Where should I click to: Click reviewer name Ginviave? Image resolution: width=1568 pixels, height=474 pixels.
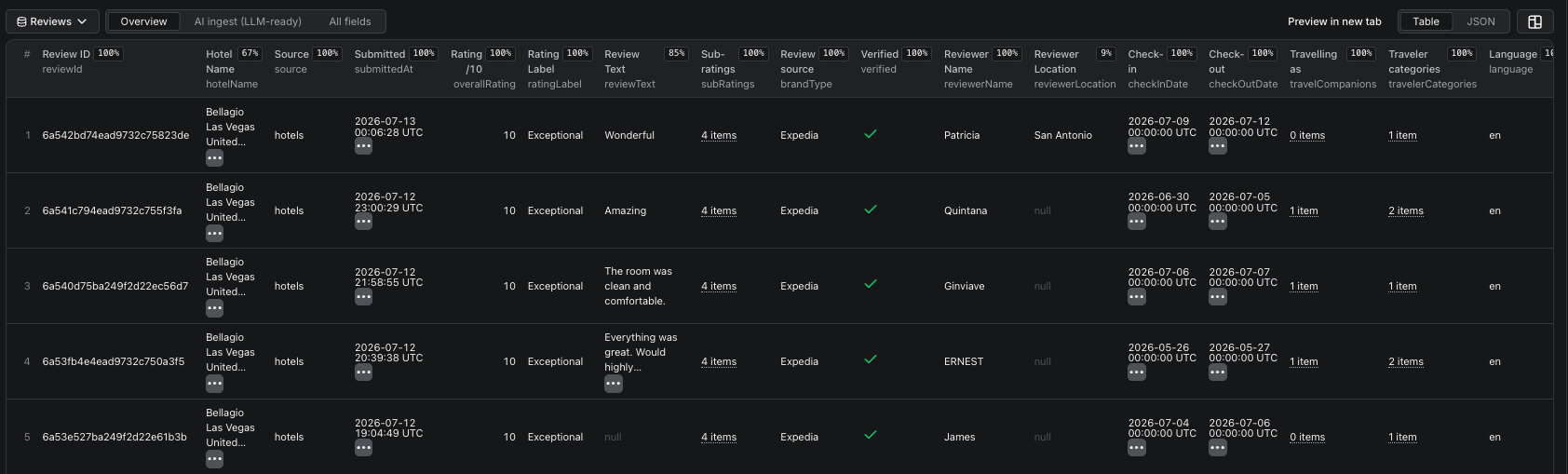(x=964, y=286)
